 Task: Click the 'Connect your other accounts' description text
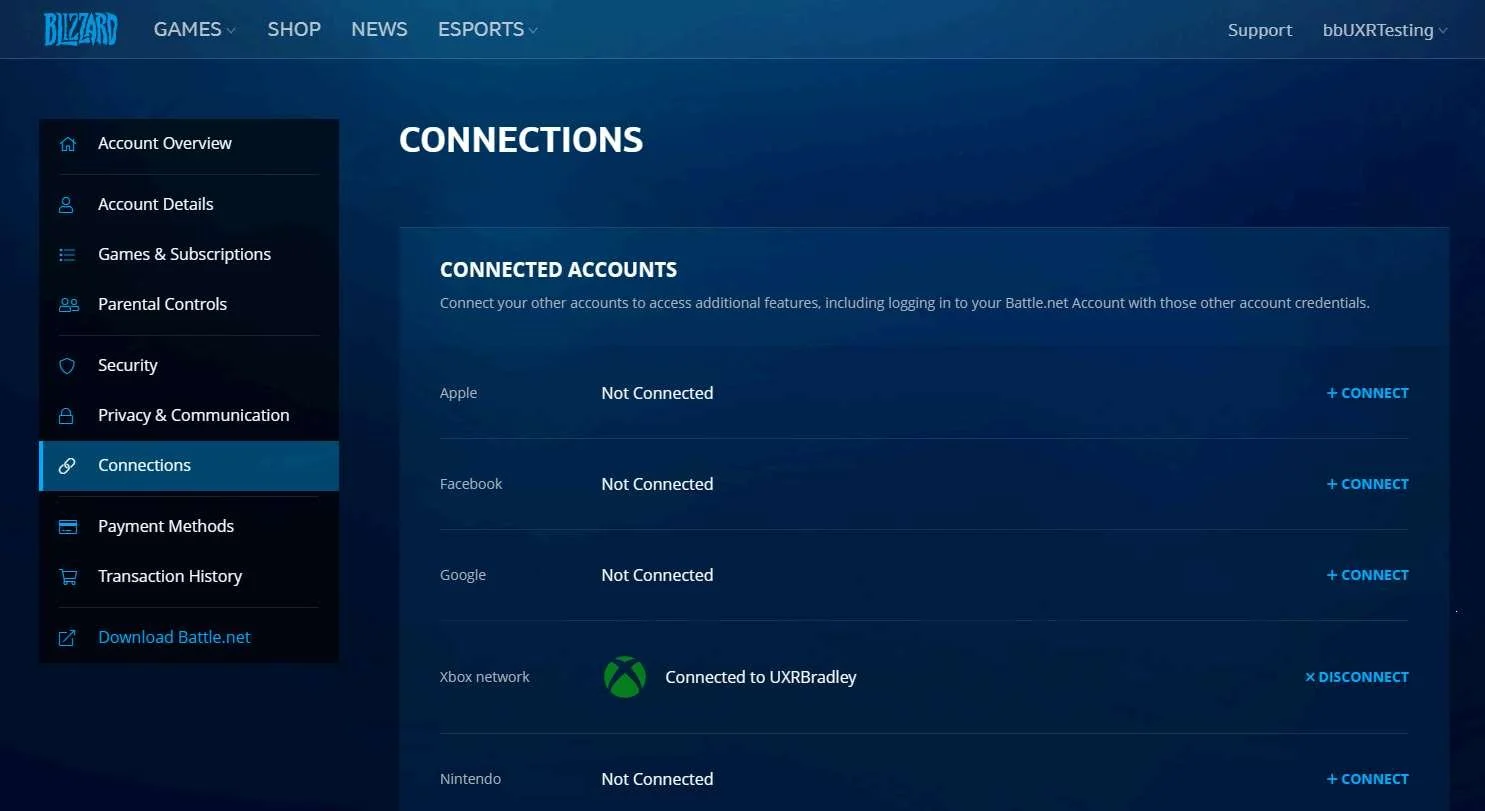[x=905, y=303]
